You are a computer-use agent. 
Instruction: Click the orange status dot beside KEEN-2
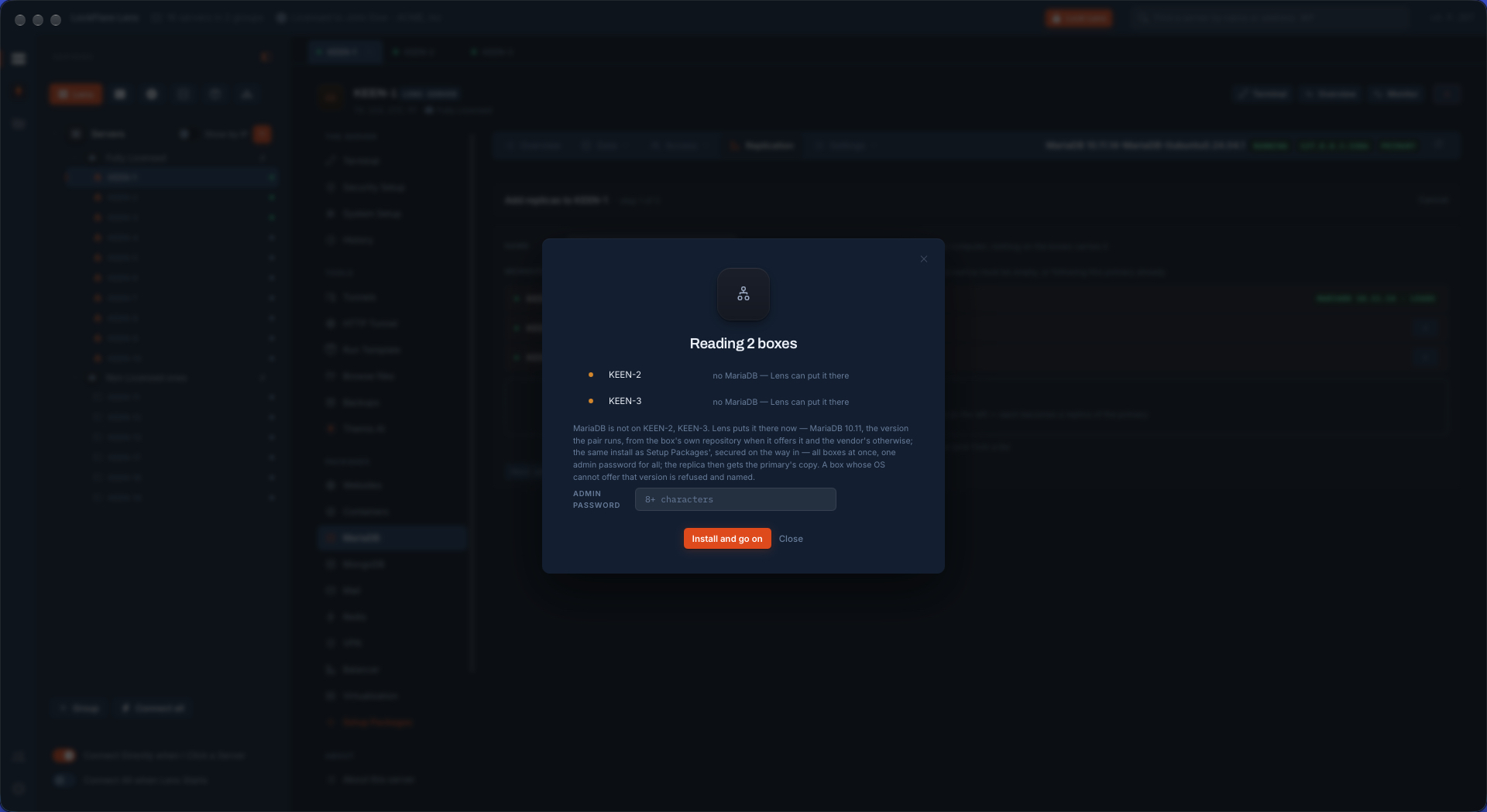(590, 375)
